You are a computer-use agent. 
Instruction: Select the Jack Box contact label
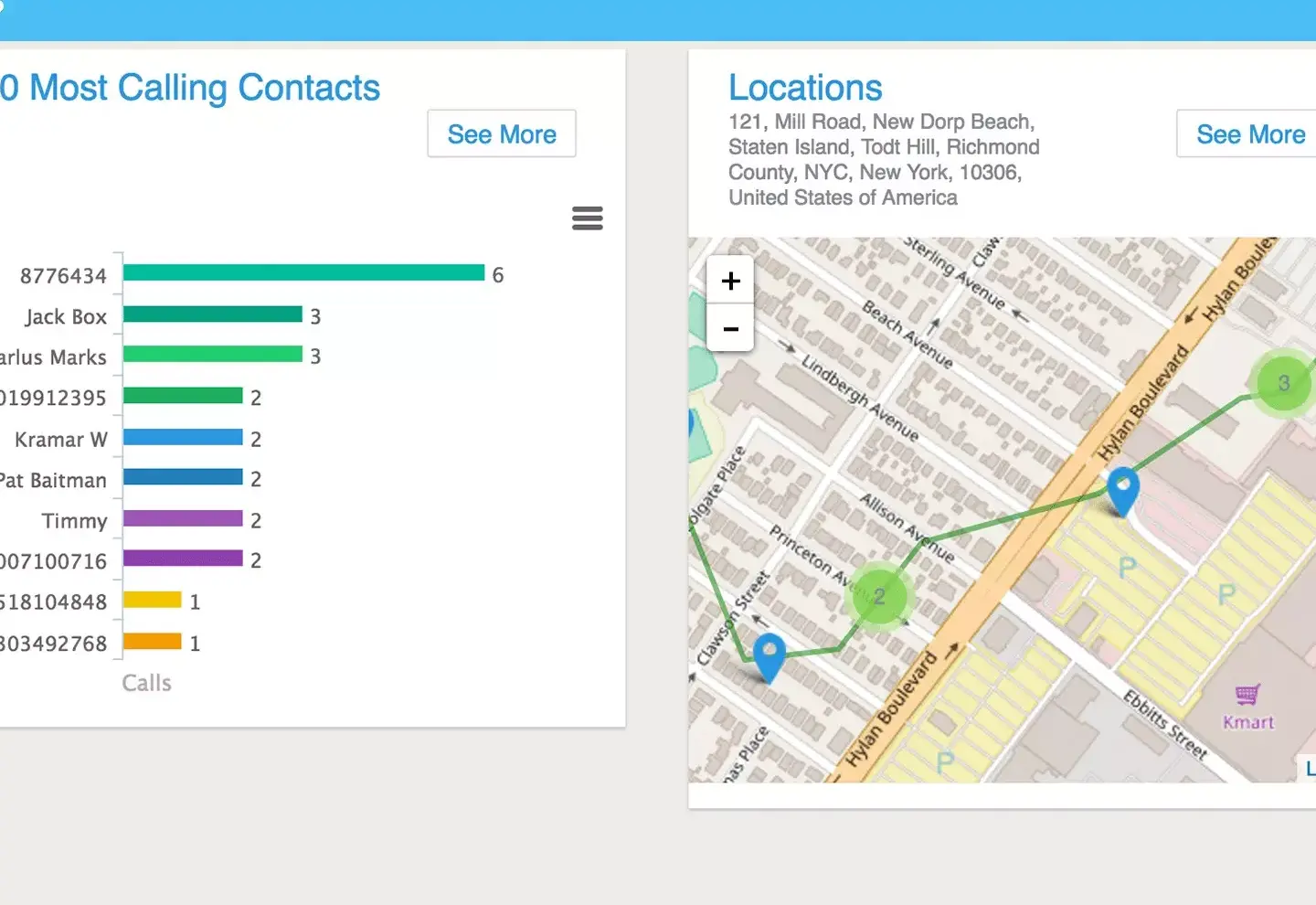coord(66,317)
